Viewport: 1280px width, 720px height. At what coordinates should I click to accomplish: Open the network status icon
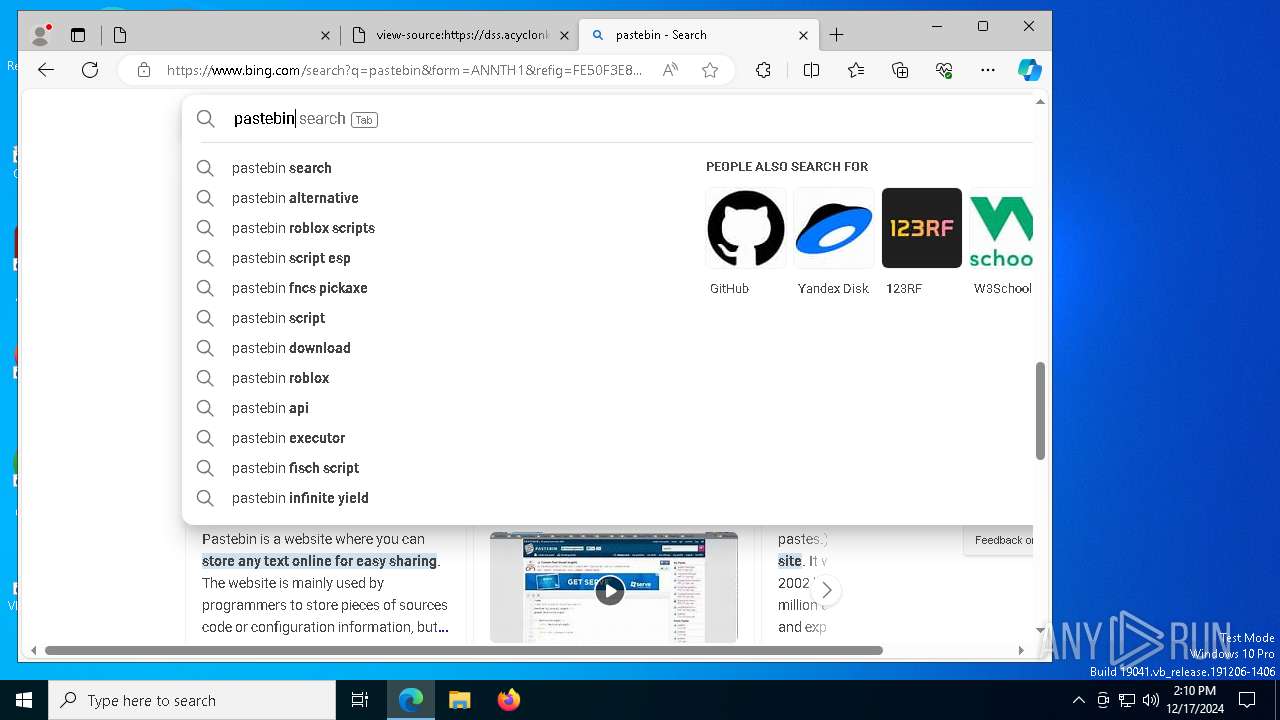coord(1127,700)
